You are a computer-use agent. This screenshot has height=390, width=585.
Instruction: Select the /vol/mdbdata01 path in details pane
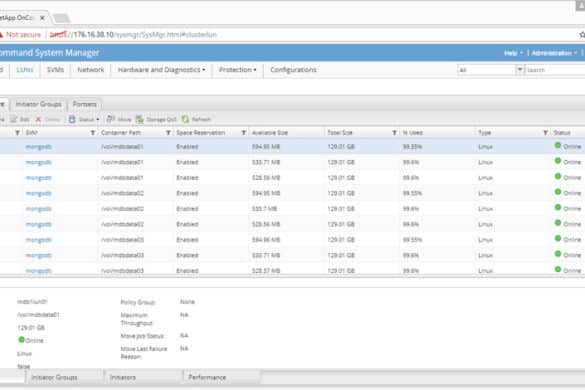[x=38, y=315]
